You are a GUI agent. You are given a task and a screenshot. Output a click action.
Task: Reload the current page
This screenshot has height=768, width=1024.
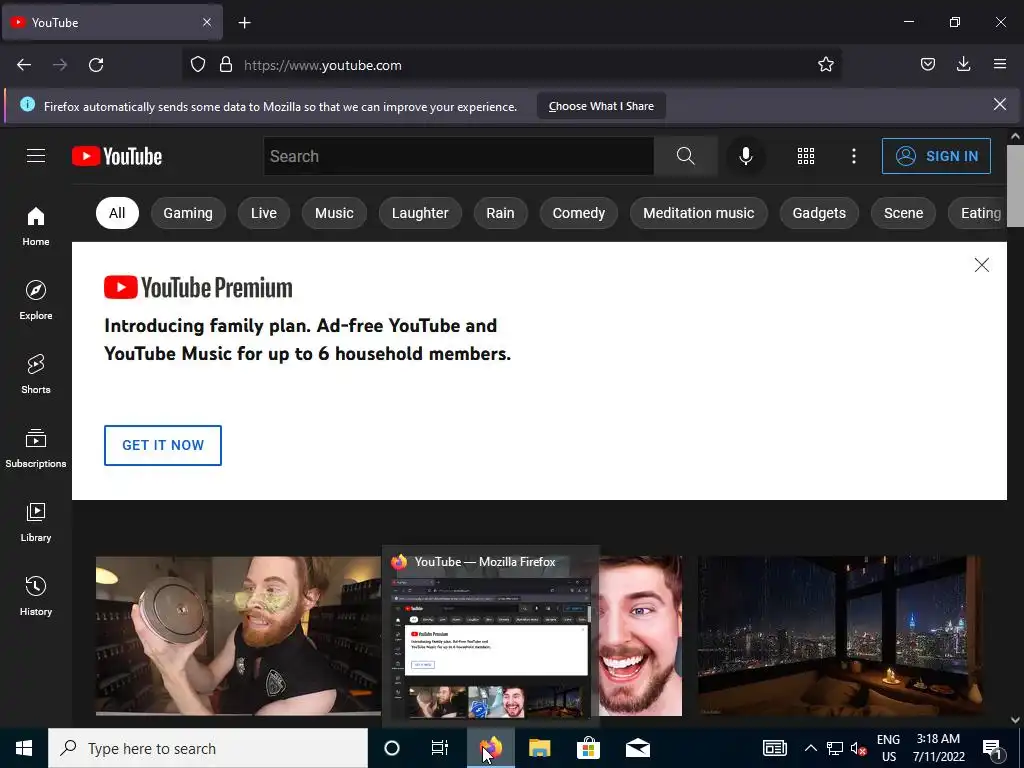point(96,65)
